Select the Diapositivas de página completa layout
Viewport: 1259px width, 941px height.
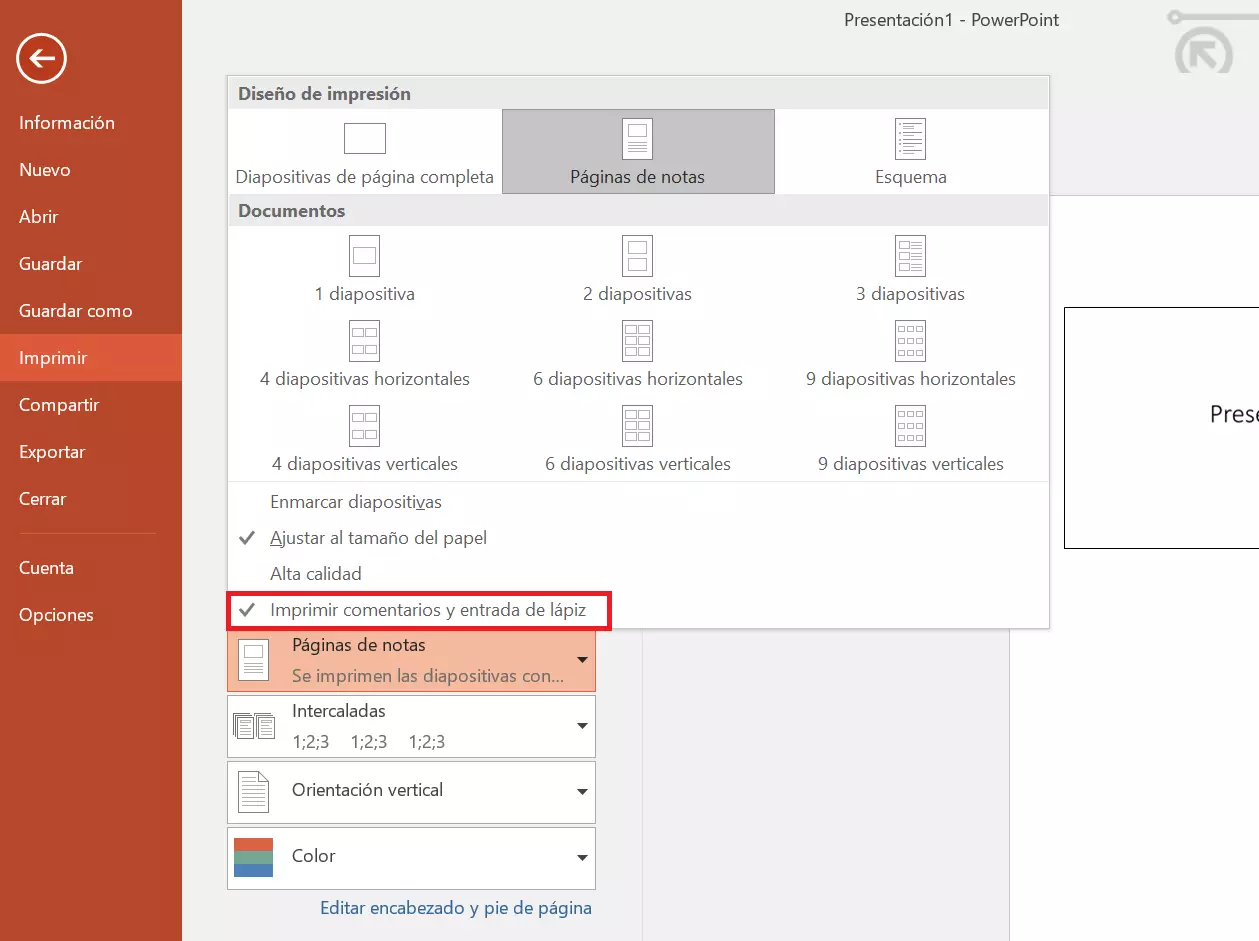coord(365,151)
